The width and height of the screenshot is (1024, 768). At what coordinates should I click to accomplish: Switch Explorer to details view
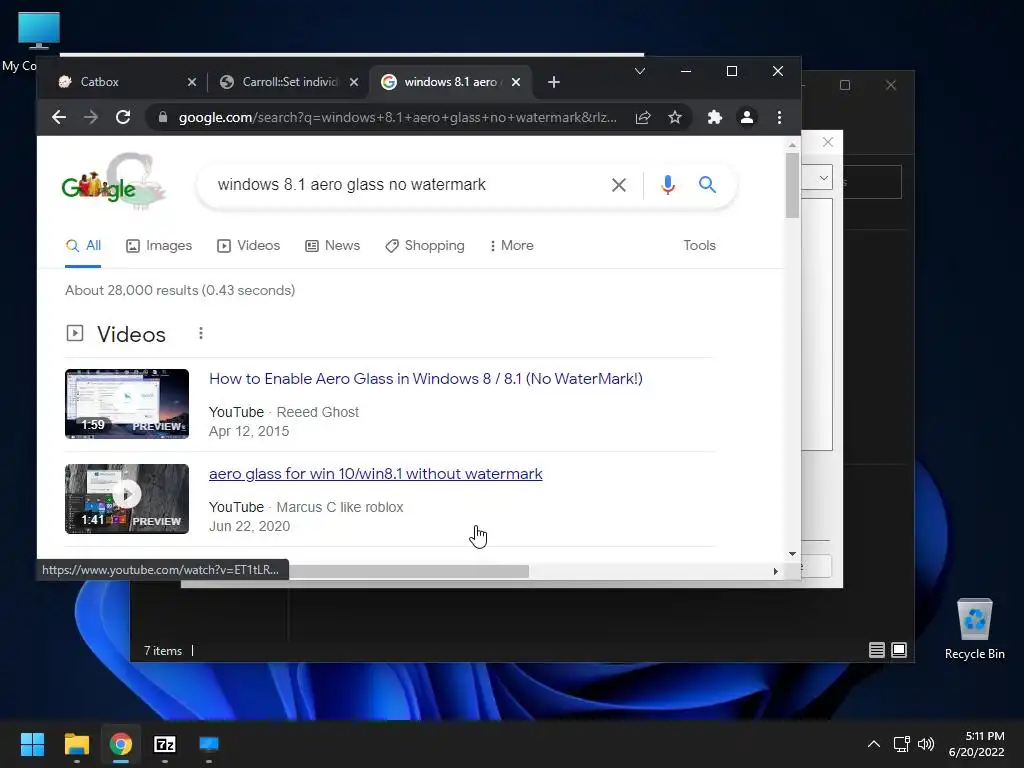coord(876,650)
